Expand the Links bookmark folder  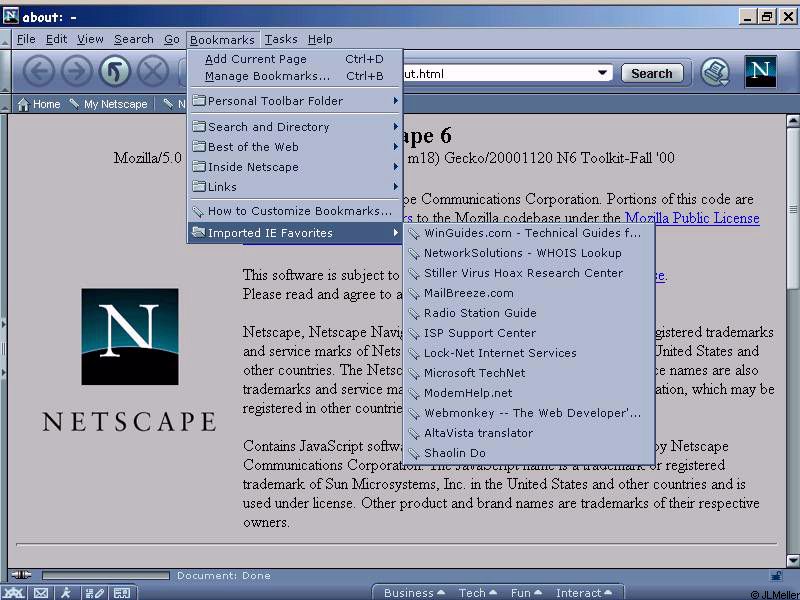295,187
